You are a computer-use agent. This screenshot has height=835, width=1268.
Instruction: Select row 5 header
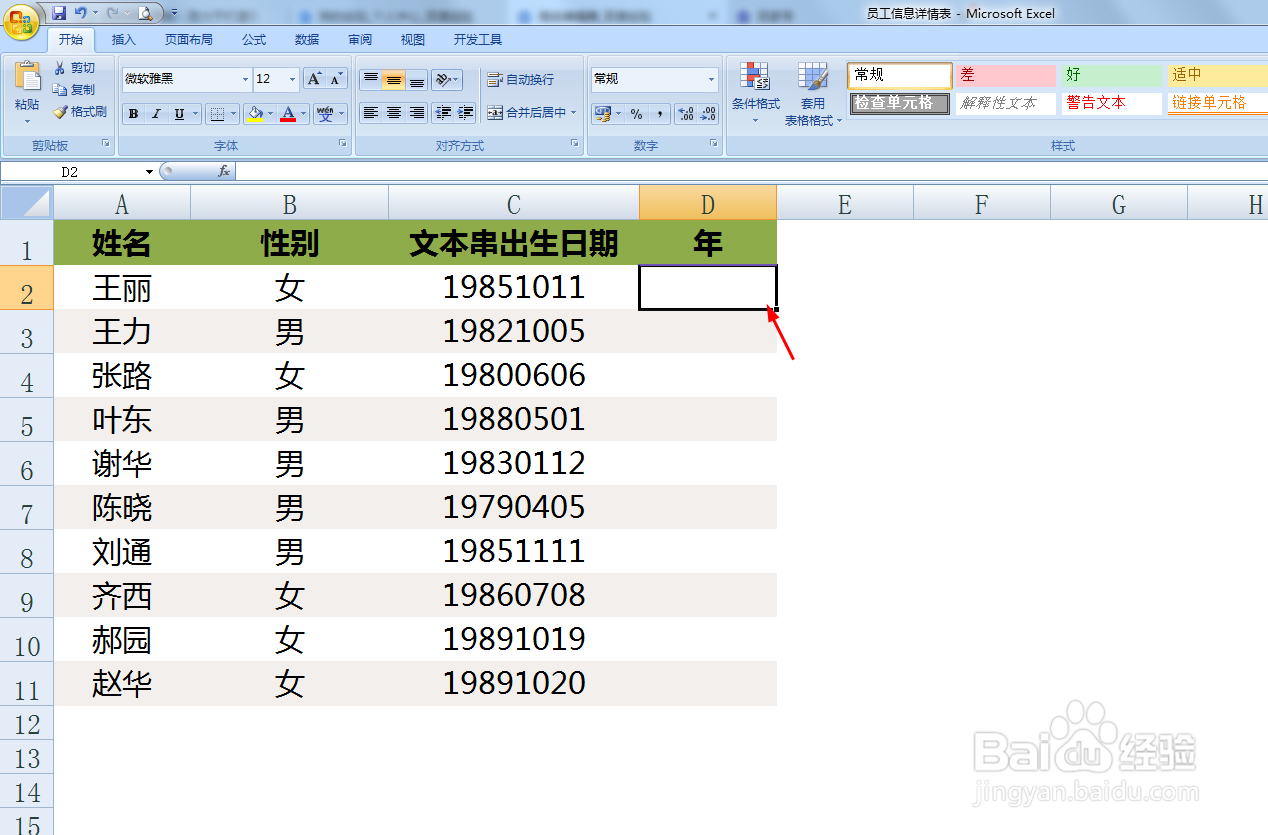(x=27, y=419)
